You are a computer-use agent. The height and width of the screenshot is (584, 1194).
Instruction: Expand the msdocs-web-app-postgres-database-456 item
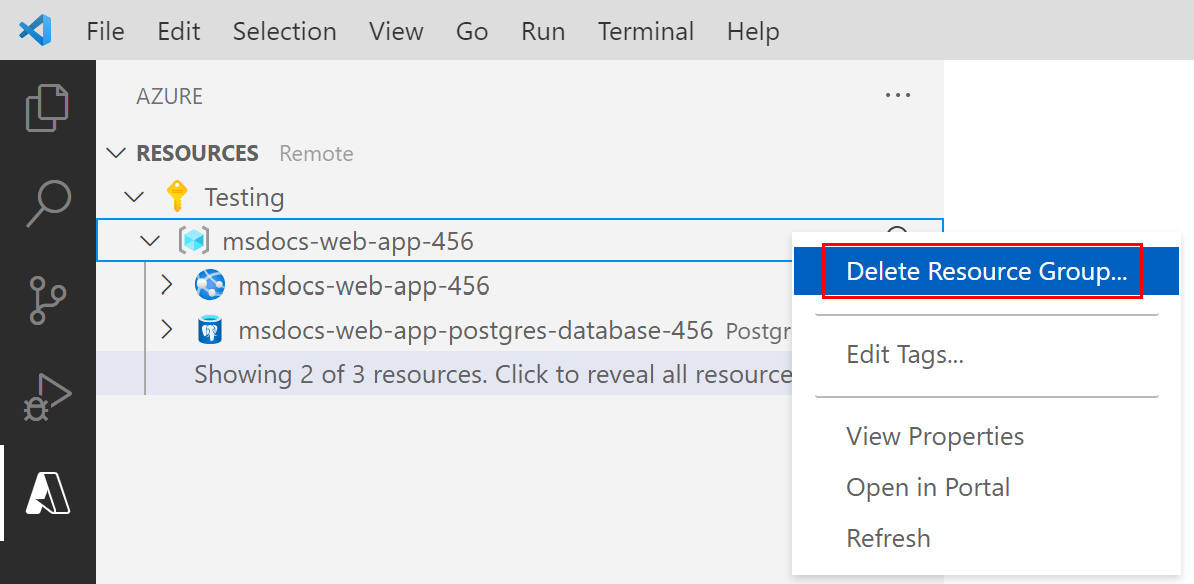(x=166, y=330)
